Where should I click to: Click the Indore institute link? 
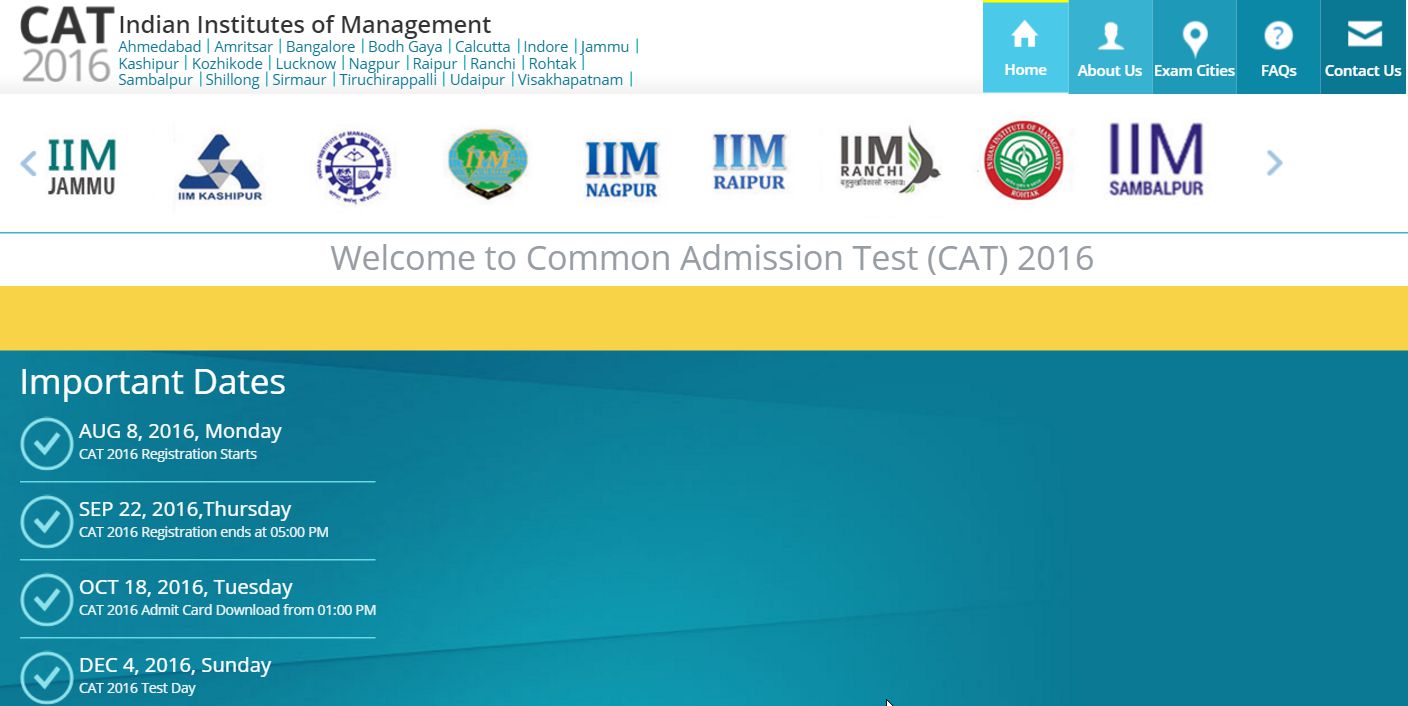(x=546, y=47)
